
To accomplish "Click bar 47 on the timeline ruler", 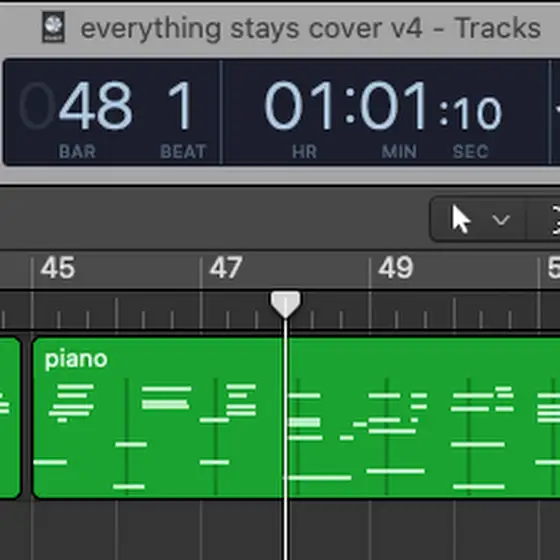I will coord(226,268).
